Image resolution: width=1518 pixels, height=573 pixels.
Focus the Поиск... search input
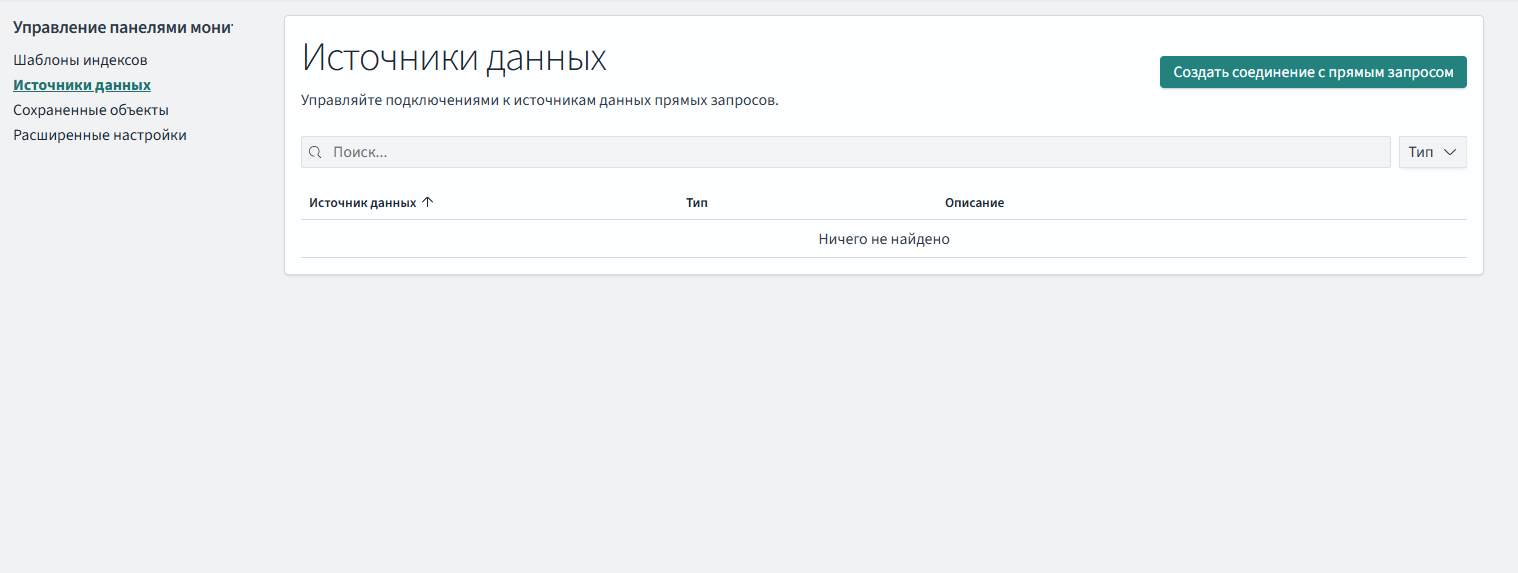tap(850, 152)
